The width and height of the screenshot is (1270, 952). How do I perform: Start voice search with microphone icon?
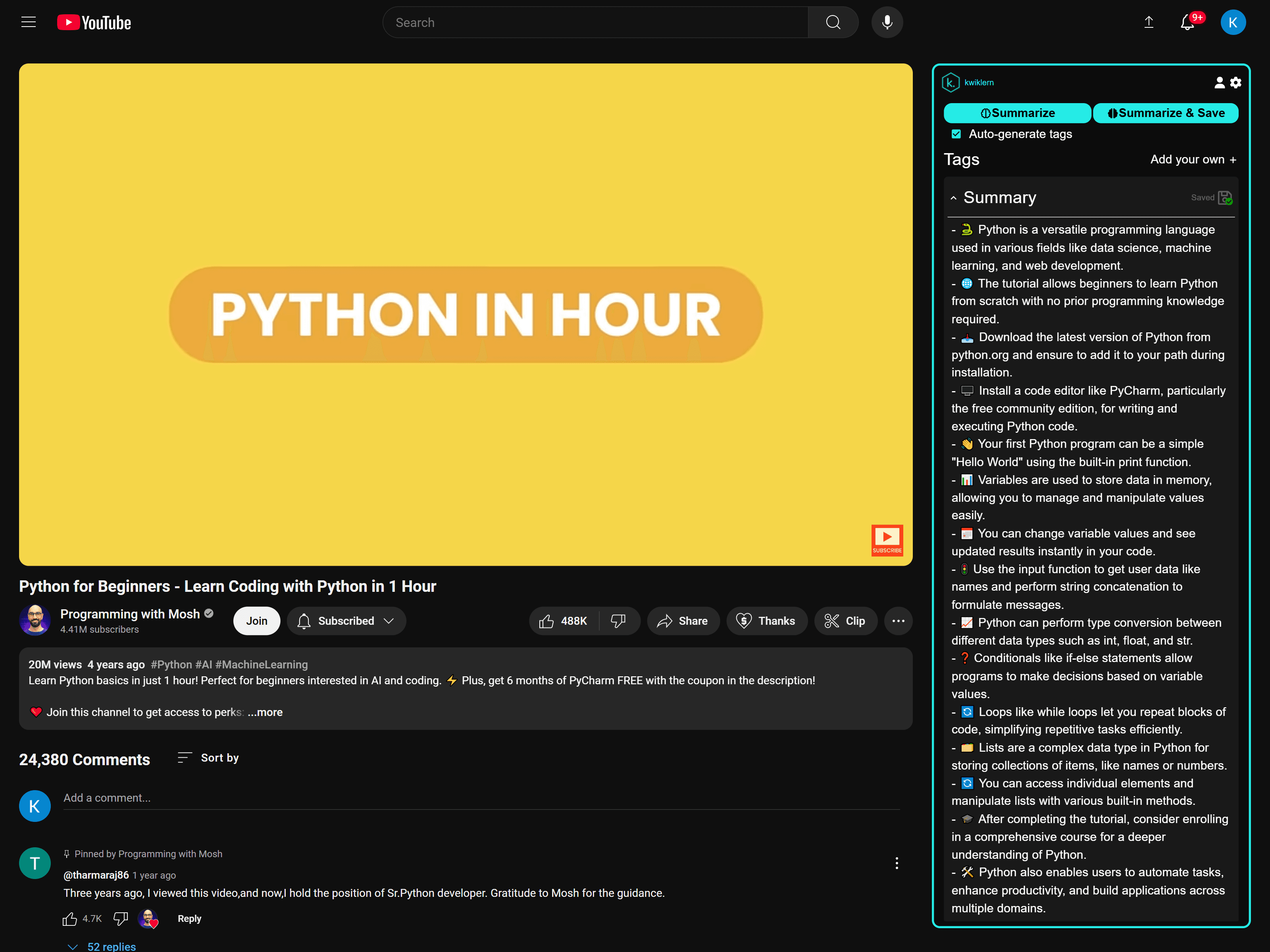pyautogui.click(x=887, y=22)
